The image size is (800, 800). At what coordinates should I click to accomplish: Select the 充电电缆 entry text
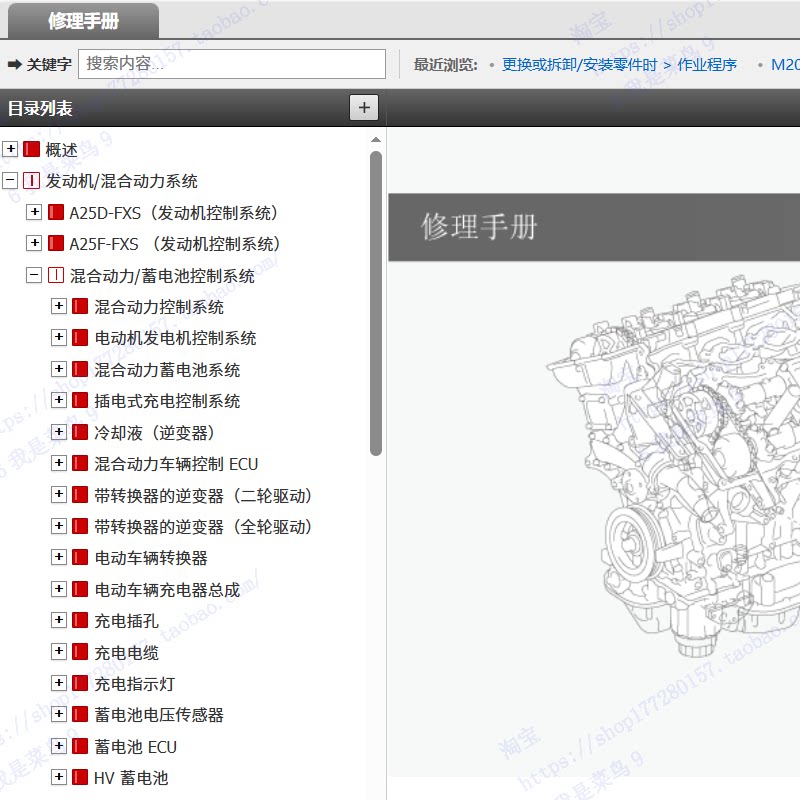(x=127, y=653)
